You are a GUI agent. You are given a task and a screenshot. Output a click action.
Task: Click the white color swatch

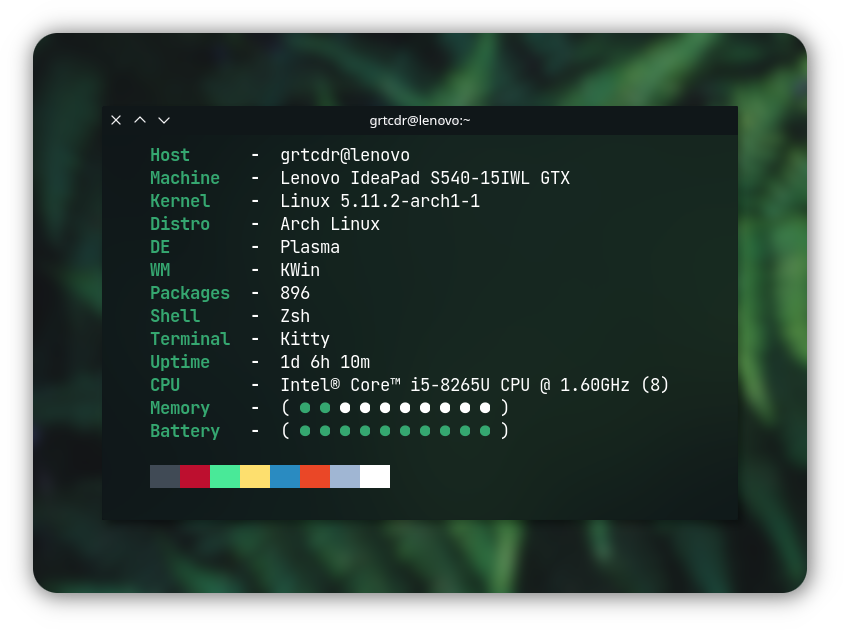375,477
